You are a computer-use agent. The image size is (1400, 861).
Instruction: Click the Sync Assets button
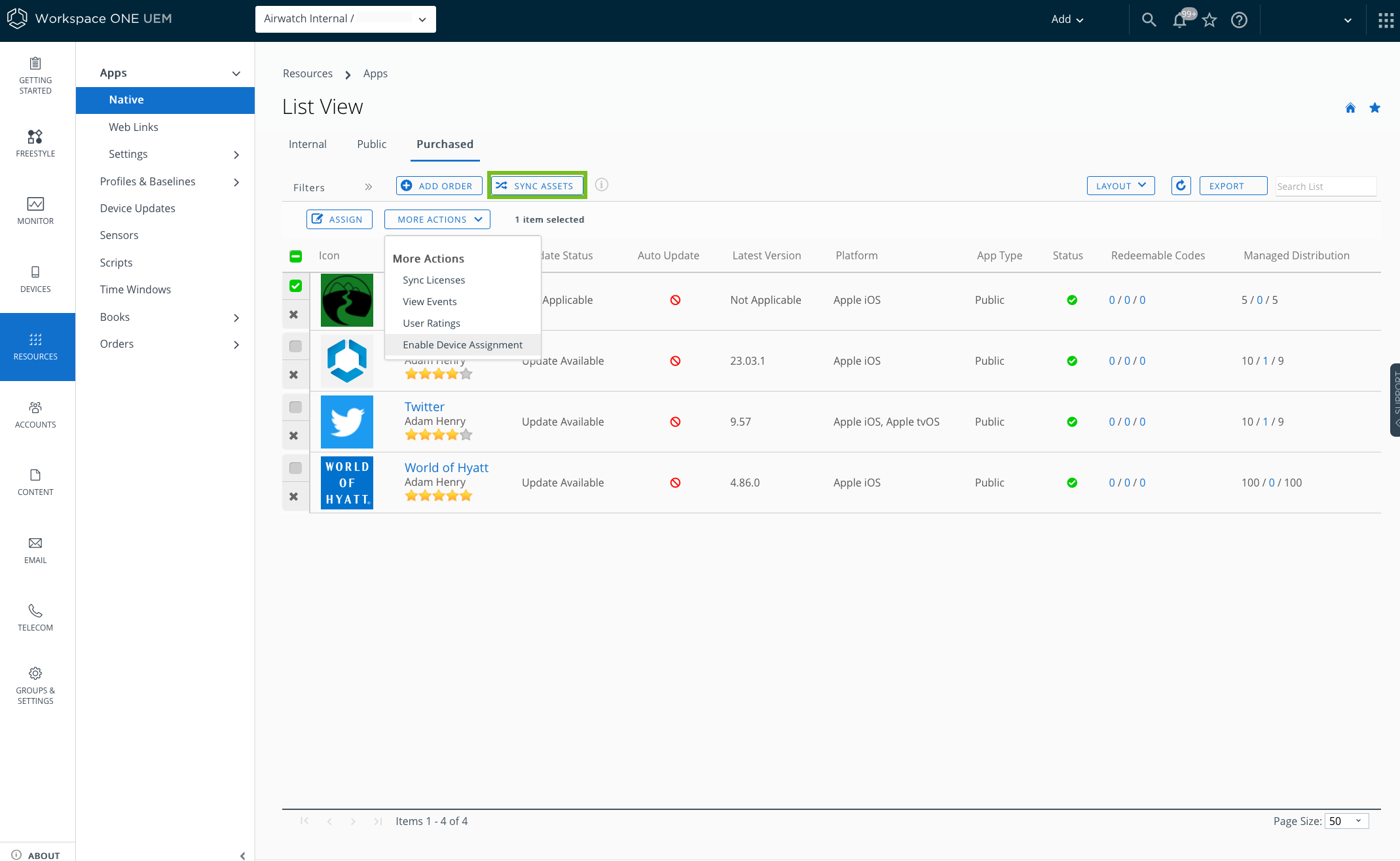point(537,186)
